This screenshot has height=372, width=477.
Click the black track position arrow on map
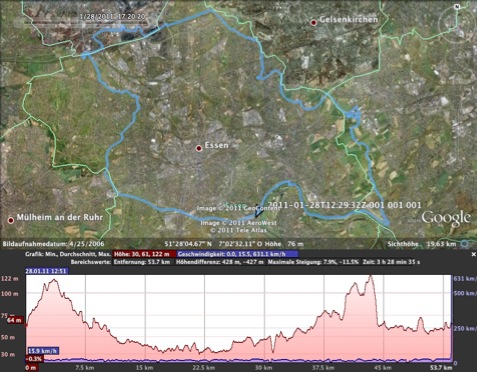[x=256, y=212]
